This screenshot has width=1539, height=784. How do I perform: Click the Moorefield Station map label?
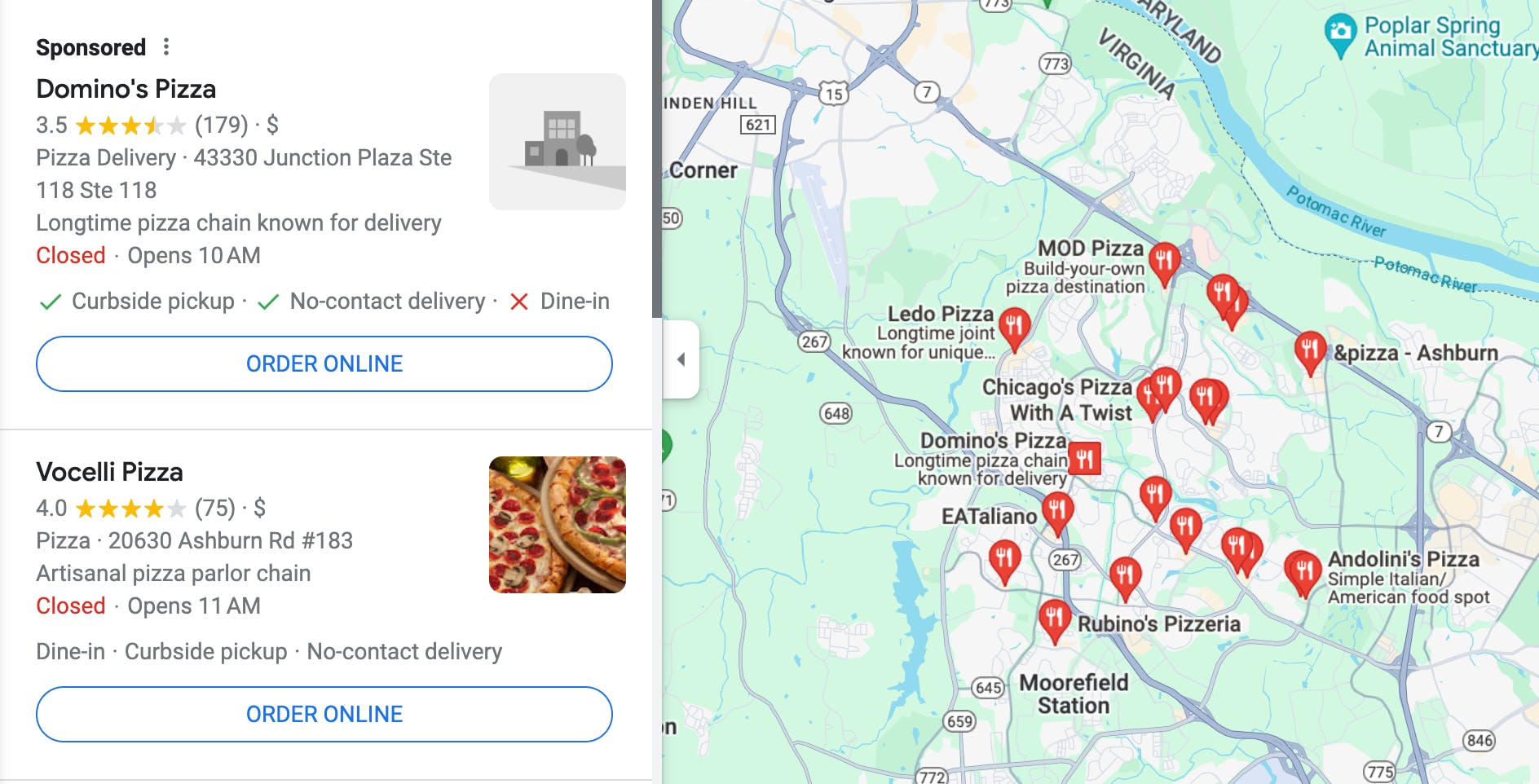pos(1074,694)
